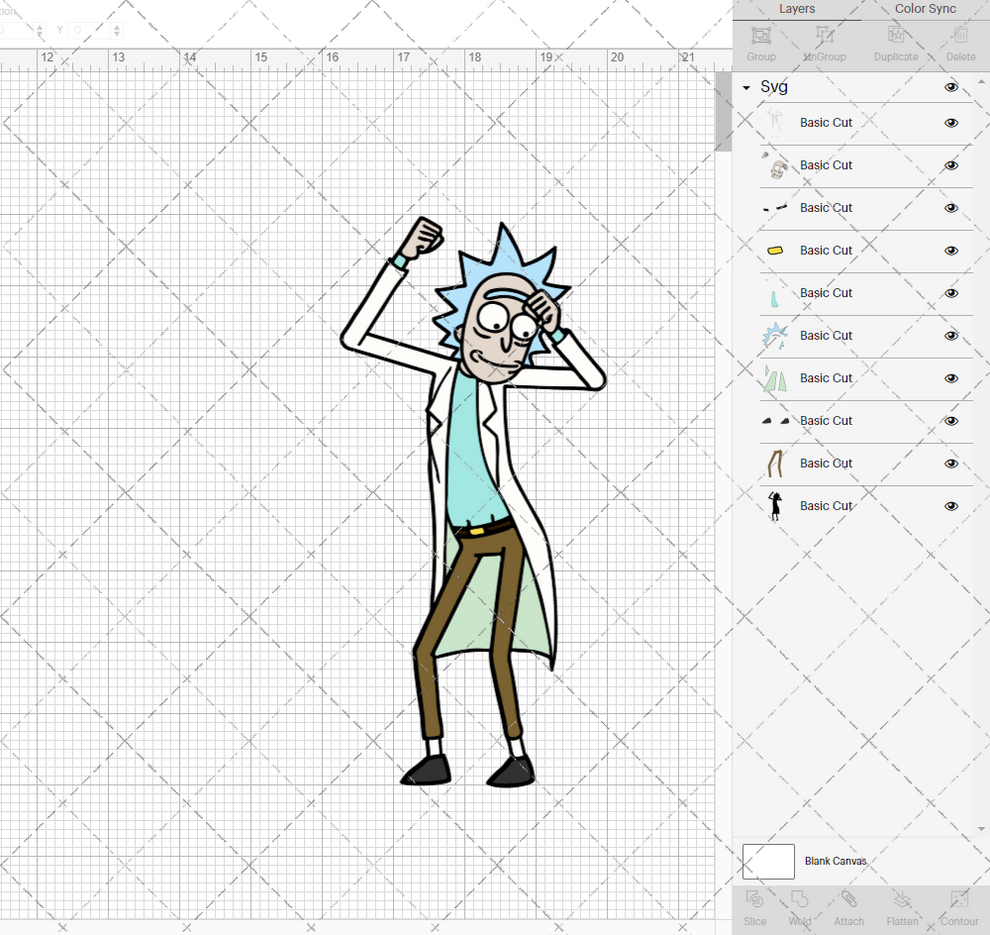Screen dimensions: 990x935
Task: Select the Attach icon
Action: pyautogui.click(x=849, y=907)
